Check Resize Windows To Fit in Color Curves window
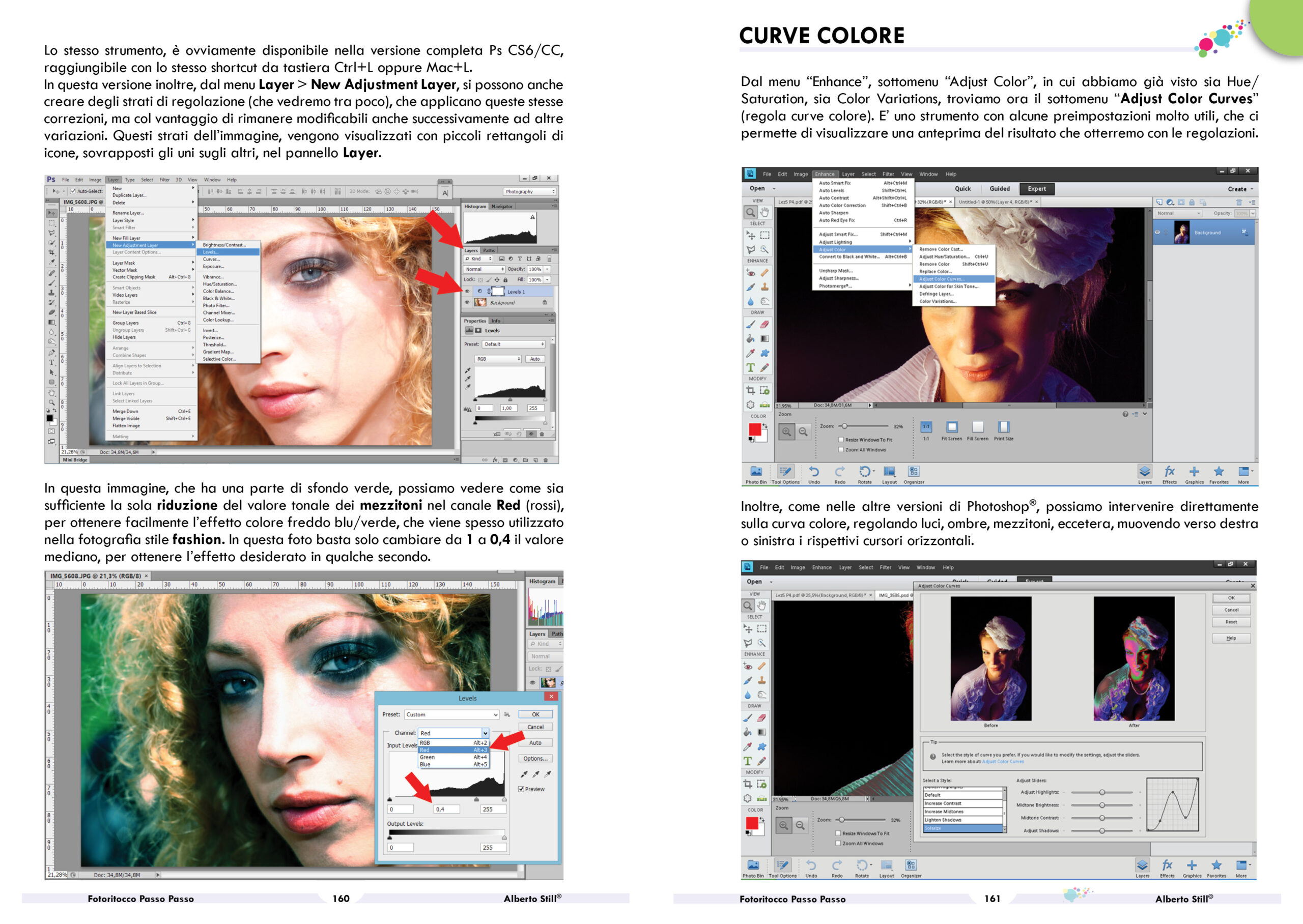This screenshot has width=1303, height=924. tap(838, 833)
